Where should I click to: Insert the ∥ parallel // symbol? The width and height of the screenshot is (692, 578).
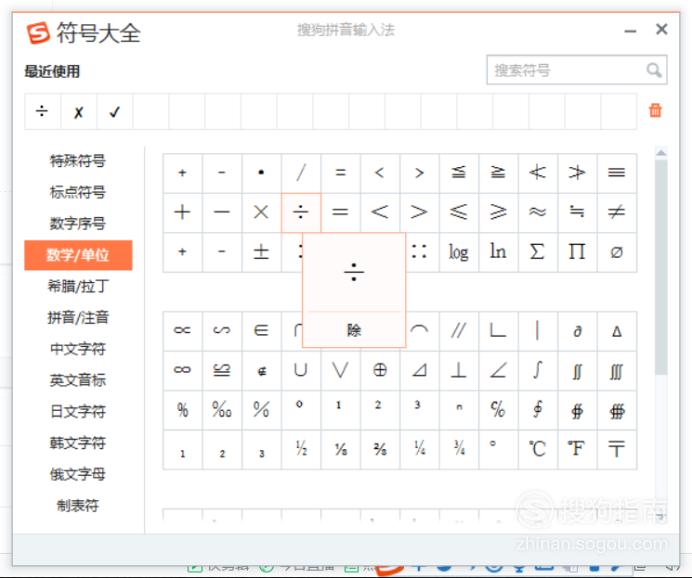click(459, 330)
